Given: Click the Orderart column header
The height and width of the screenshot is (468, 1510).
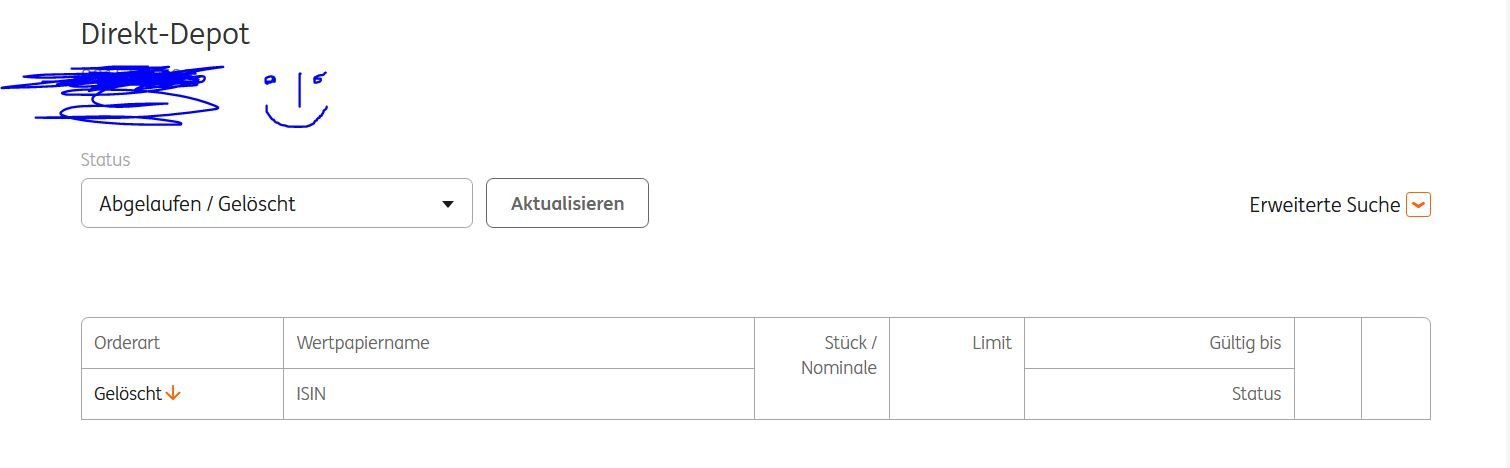Looking at the screenshot, I should (127, 343).
